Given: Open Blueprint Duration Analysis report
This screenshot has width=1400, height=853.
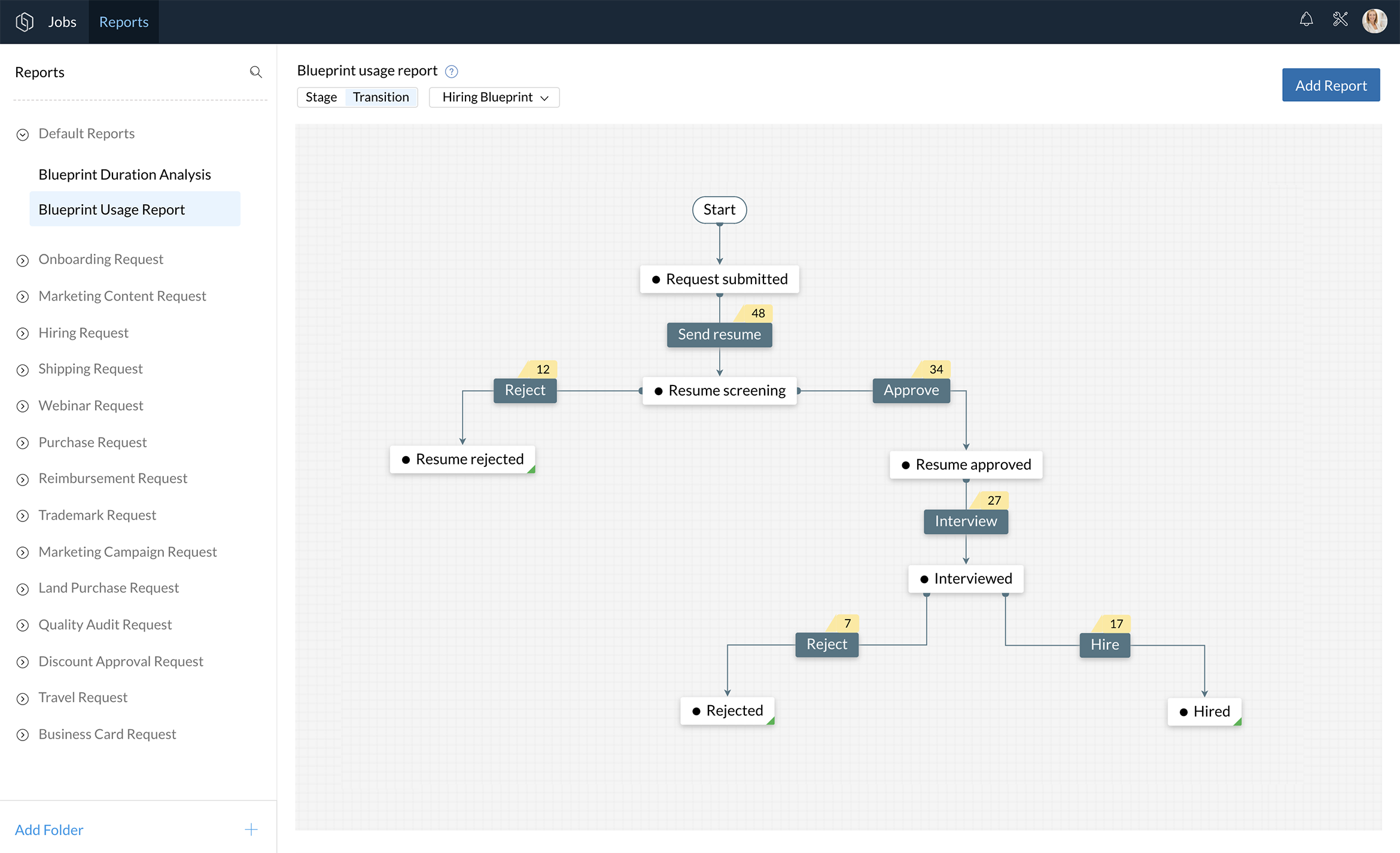Looking at the screenshot, I should pyautogui.click(x=124, y=174).
